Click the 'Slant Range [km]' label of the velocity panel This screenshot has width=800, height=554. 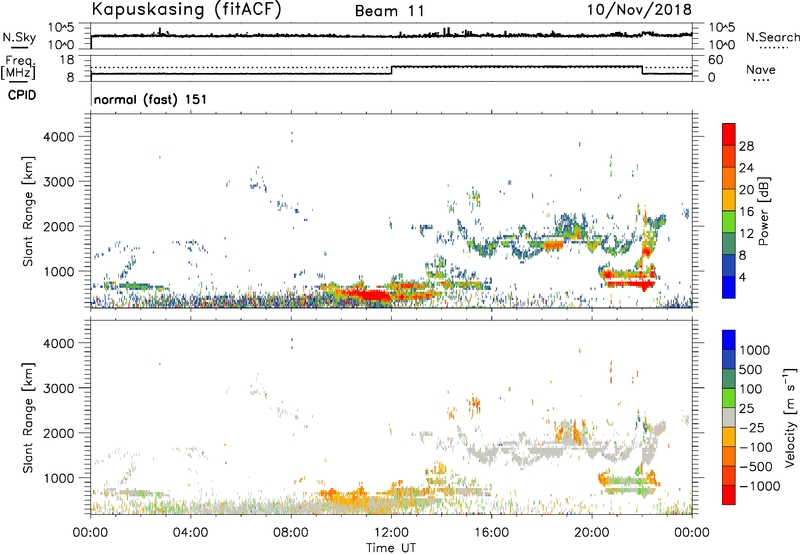click(28, 417)
